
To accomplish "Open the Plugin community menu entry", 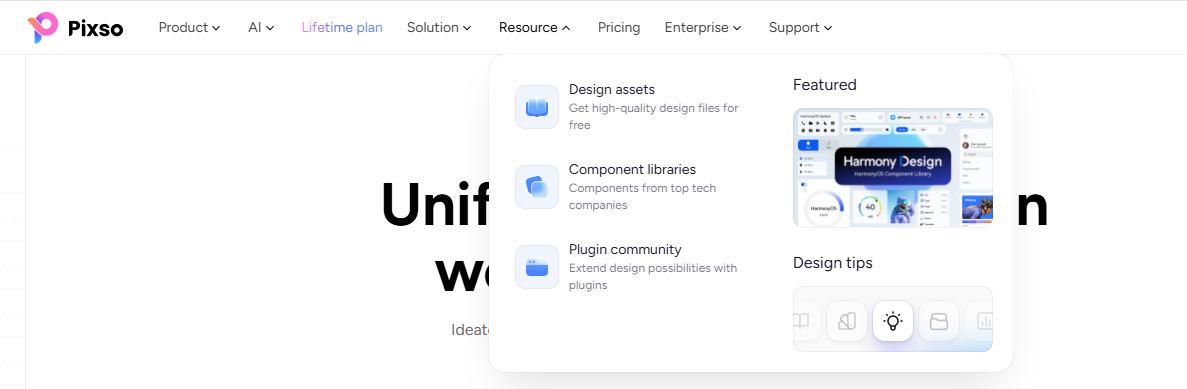I will coord(628,267).
